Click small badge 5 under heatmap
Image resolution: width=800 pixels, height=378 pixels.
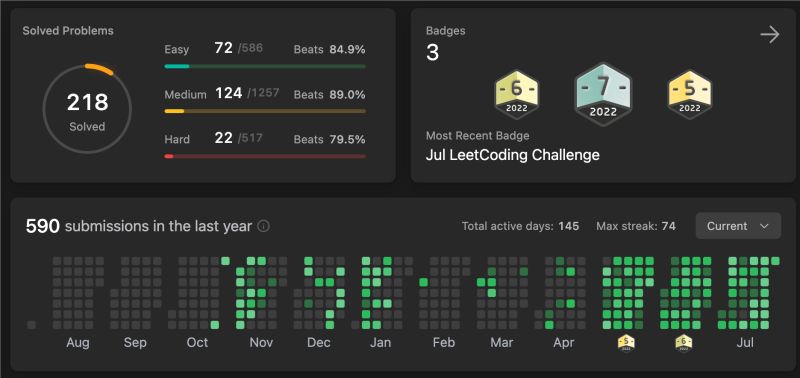626,343
